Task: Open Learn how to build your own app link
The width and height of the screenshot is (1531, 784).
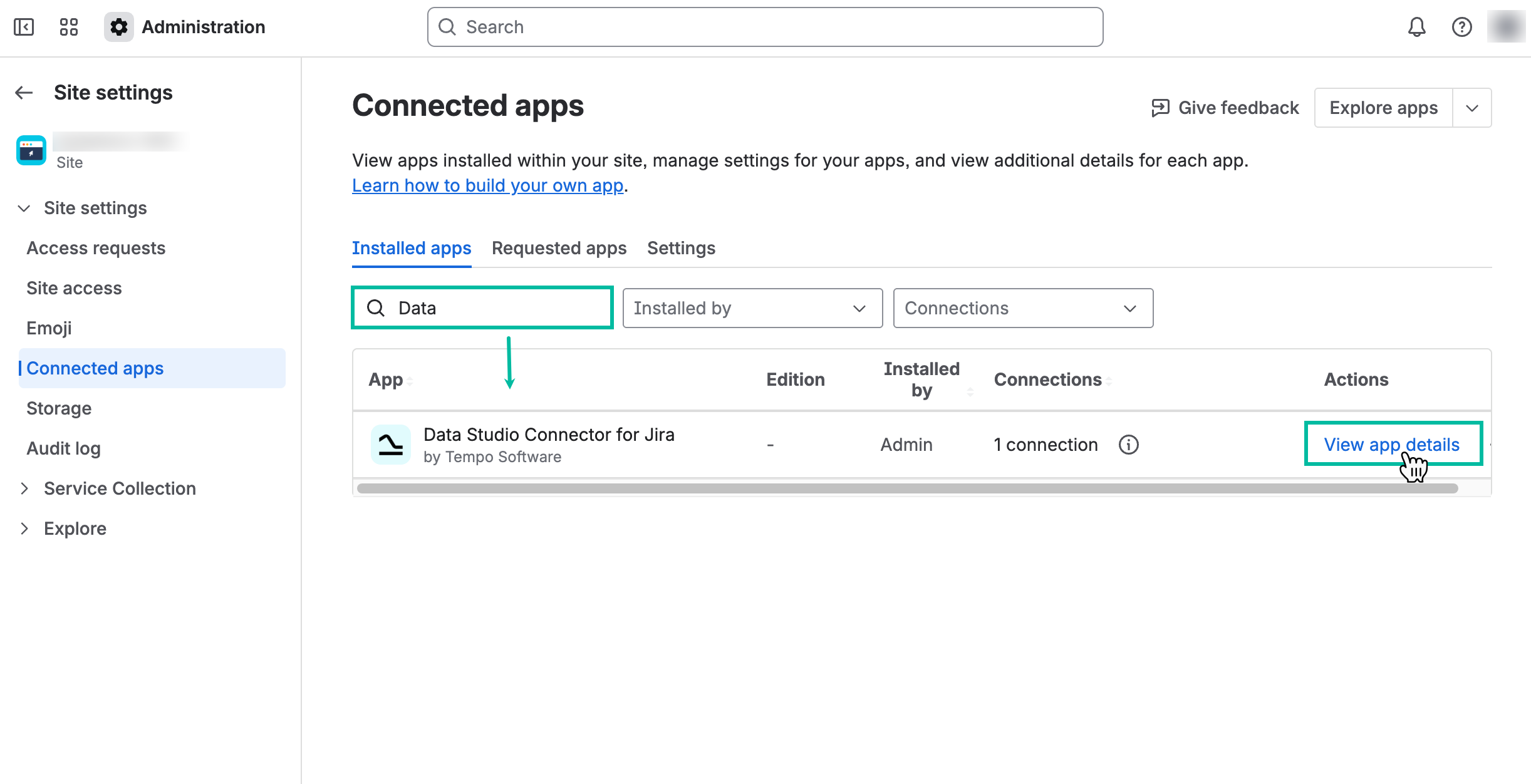Action: 488,185
